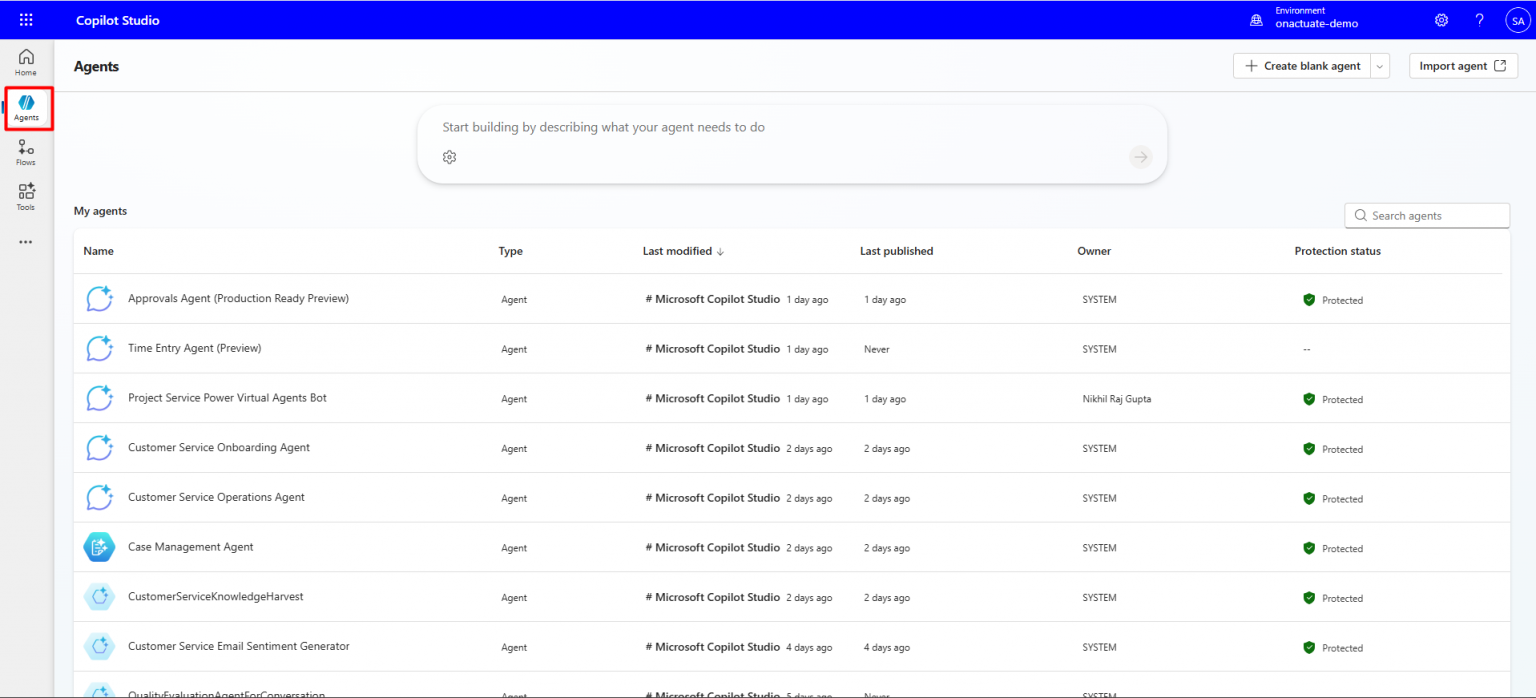Click the Copilot Studio title
Viewport: 1536px width, 698px height.
[118, 20]
